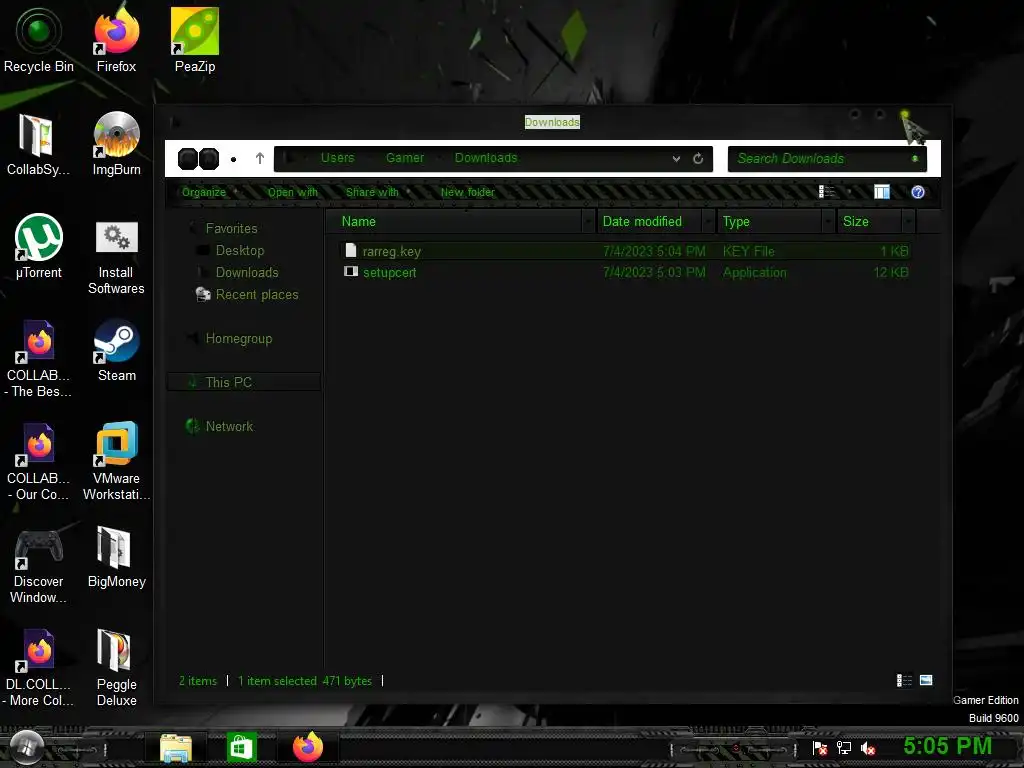Switch to large icons view in status bar
The image size is (1024, 768).
pyautogui.click(x=926, y=680)
